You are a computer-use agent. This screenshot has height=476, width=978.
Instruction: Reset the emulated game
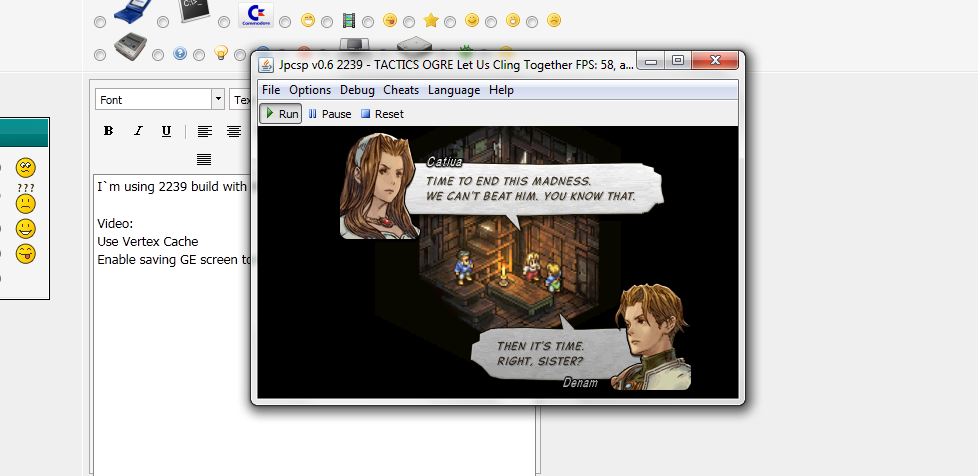382,114
